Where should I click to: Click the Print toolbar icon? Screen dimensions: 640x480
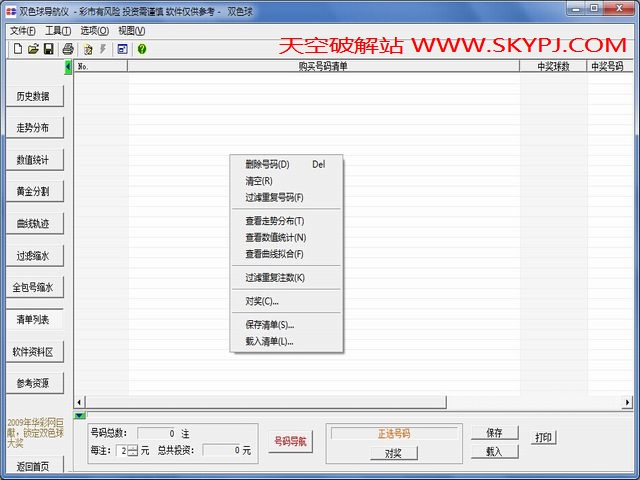[68, 48]
